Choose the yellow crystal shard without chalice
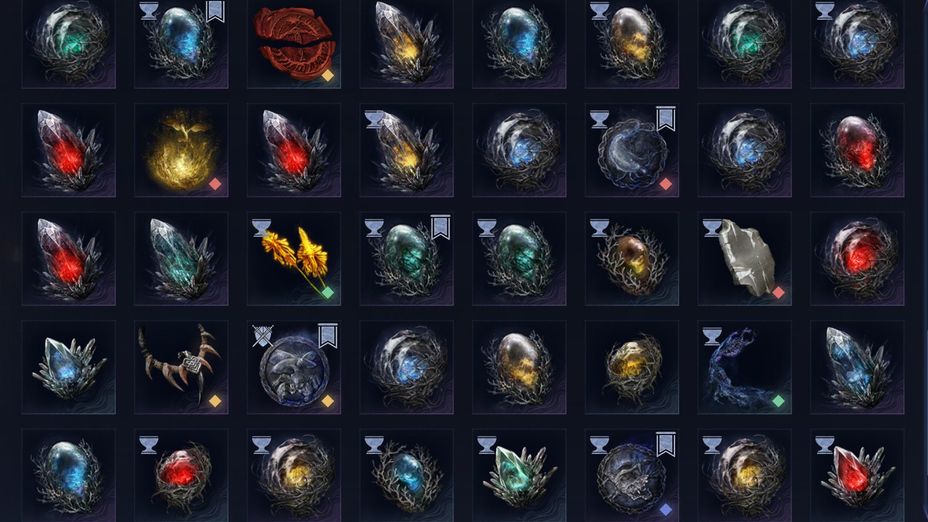 click(x=406, y=43)
